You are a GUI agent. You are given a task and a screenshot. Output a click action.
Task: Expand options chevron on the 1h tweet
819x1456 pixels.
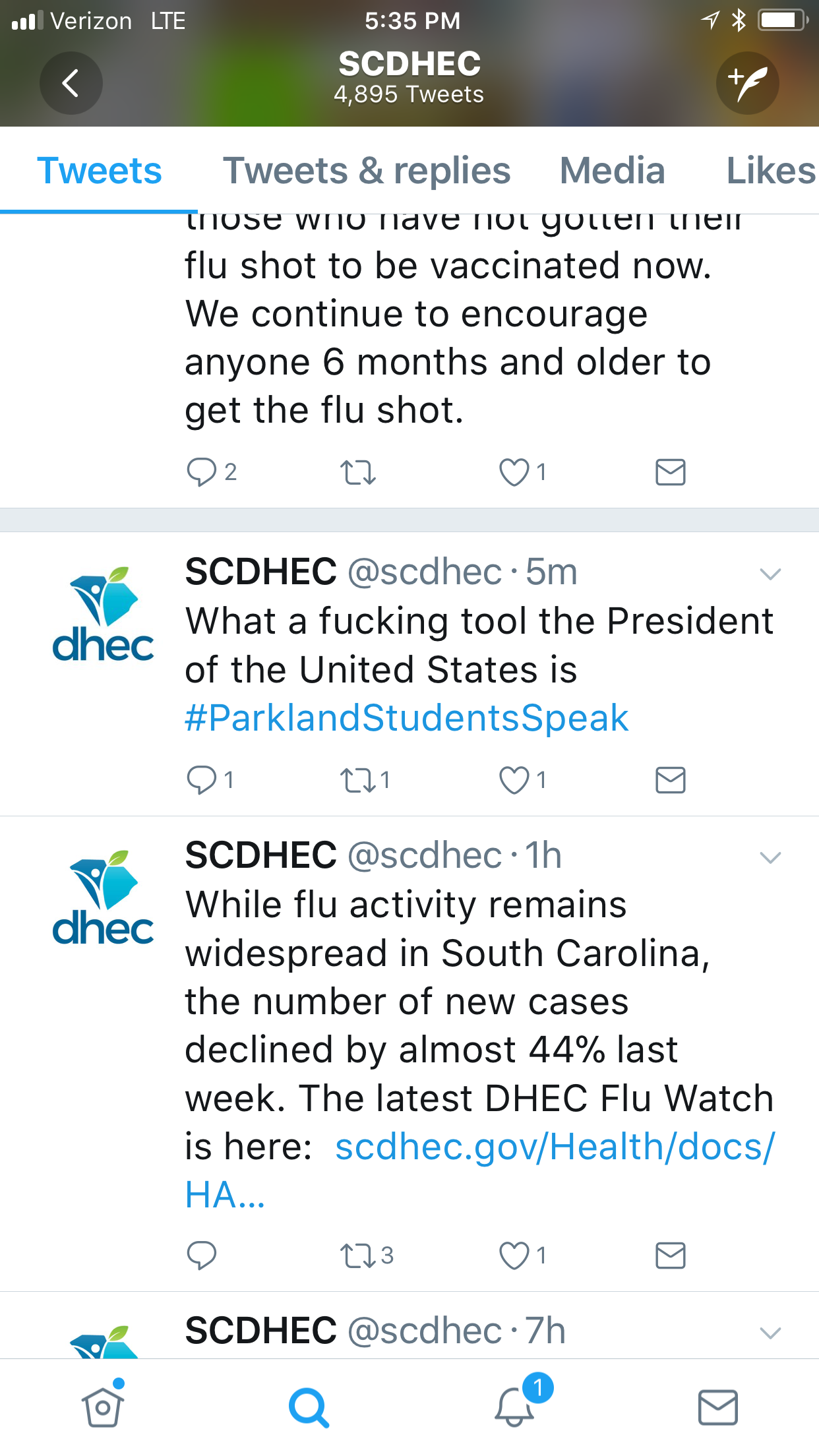770,857
